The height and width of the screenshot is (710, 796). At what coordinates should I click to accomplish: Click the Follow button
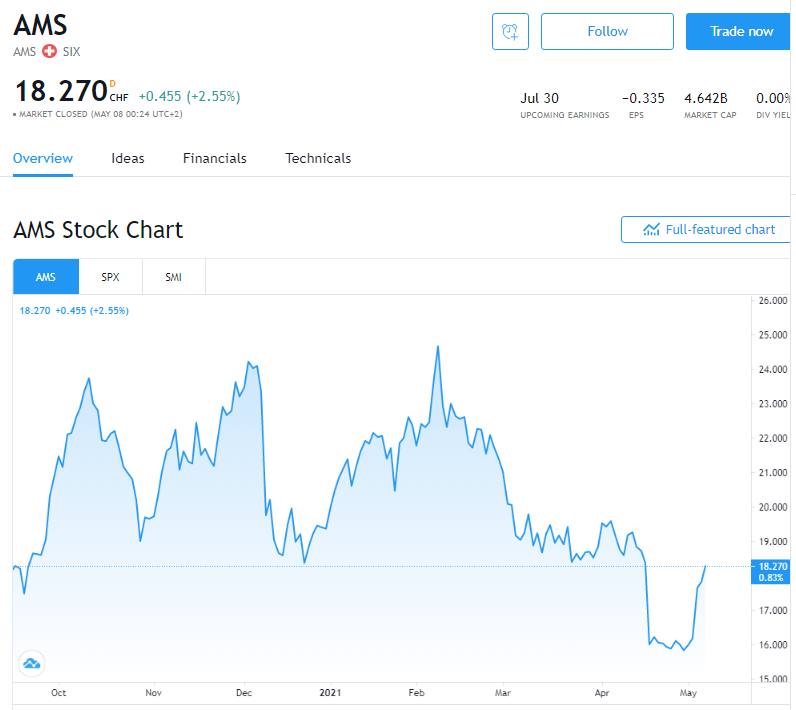(x=607, y=31)
